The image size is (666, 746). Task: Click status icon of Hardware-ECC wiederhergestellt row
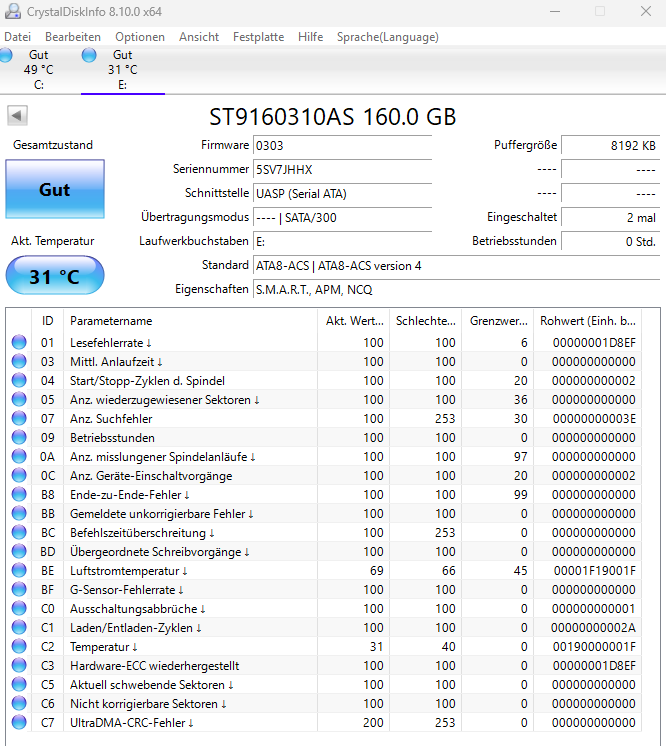tap(19, 666)
